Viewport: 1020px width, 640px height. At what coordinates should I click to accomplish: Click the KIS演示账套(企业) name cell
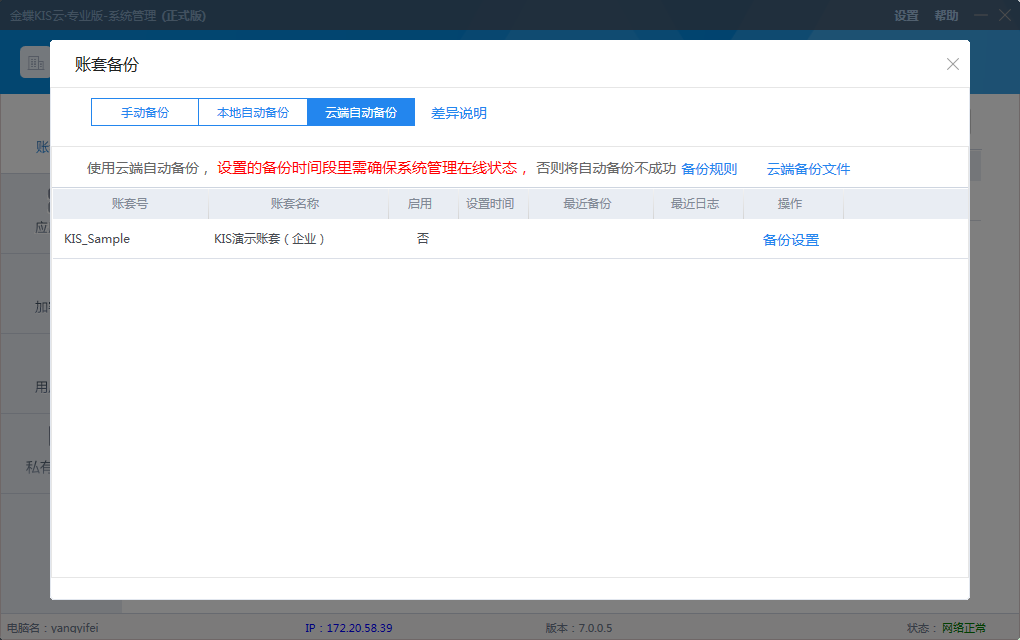coord(270,239)
